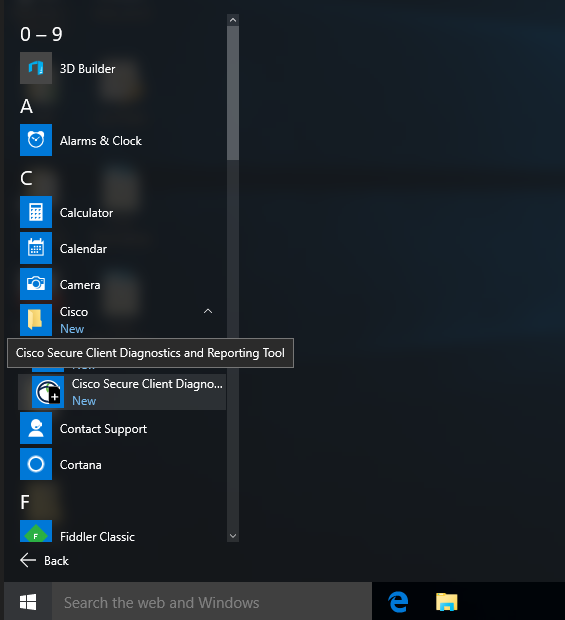Open File Explorer from taskbar
Screen dimensions: 565x620
(446, 602)
